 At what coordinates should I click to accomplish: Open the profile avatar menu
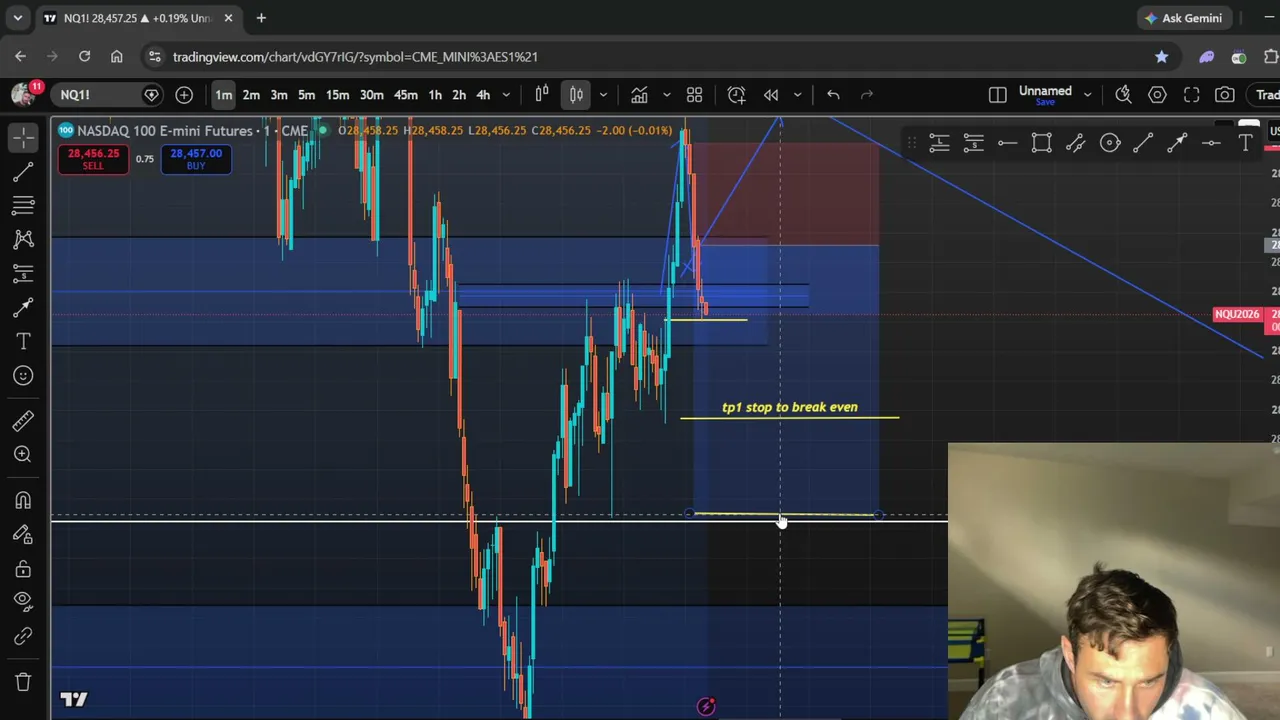[x=22, y=94]
